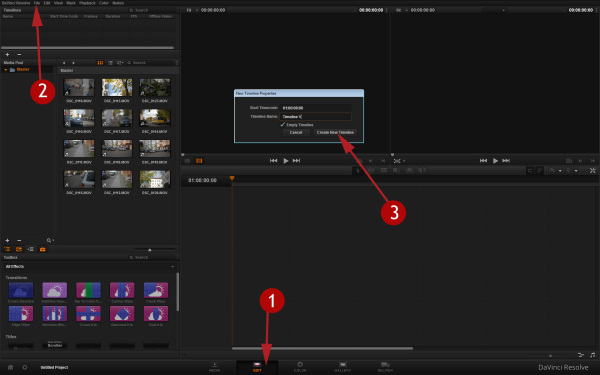This screenshot has width=600, height=375.
Task: Go back using the Media Pool left arrow
Action: click(x=64, y=63)
